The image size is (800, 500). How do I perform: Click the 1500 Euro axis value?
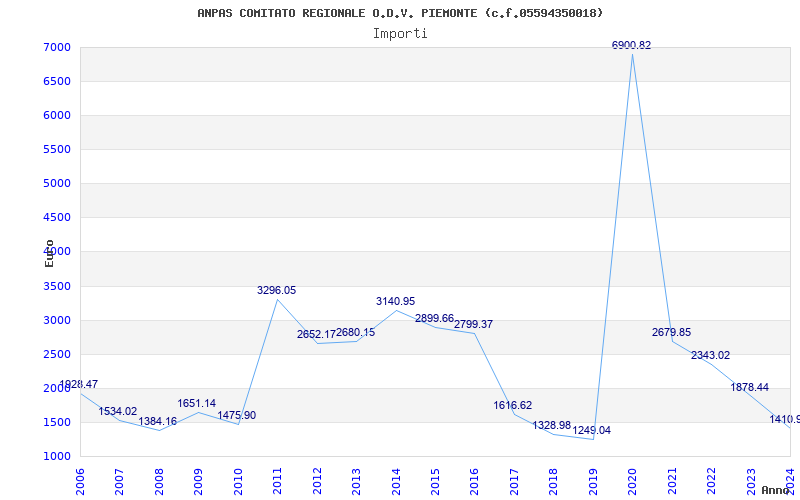57,422
